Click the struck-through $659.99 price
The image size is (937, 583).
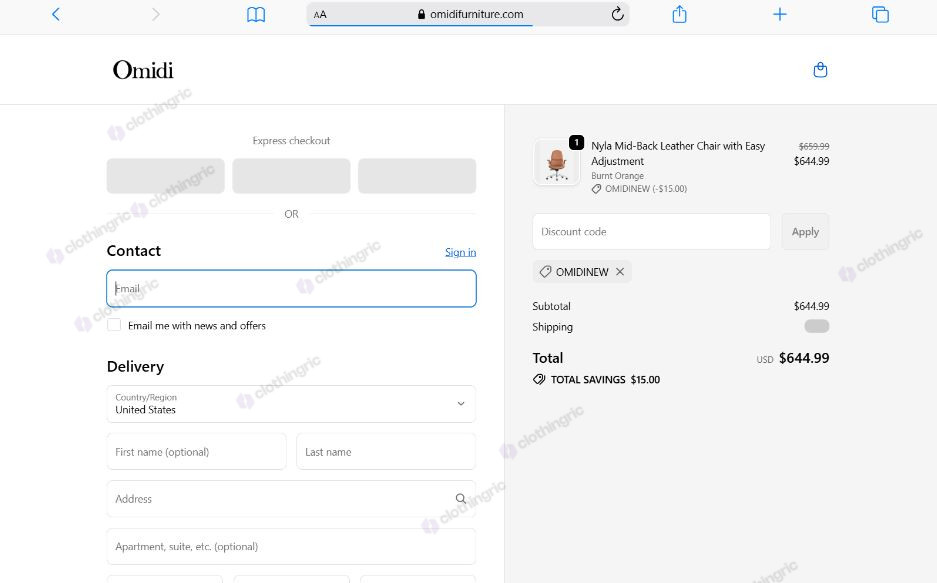(x=814, y=146)
